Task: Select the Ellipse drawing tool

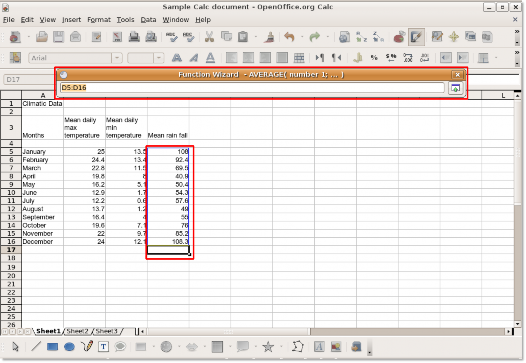Action: [x=69, y=347]
